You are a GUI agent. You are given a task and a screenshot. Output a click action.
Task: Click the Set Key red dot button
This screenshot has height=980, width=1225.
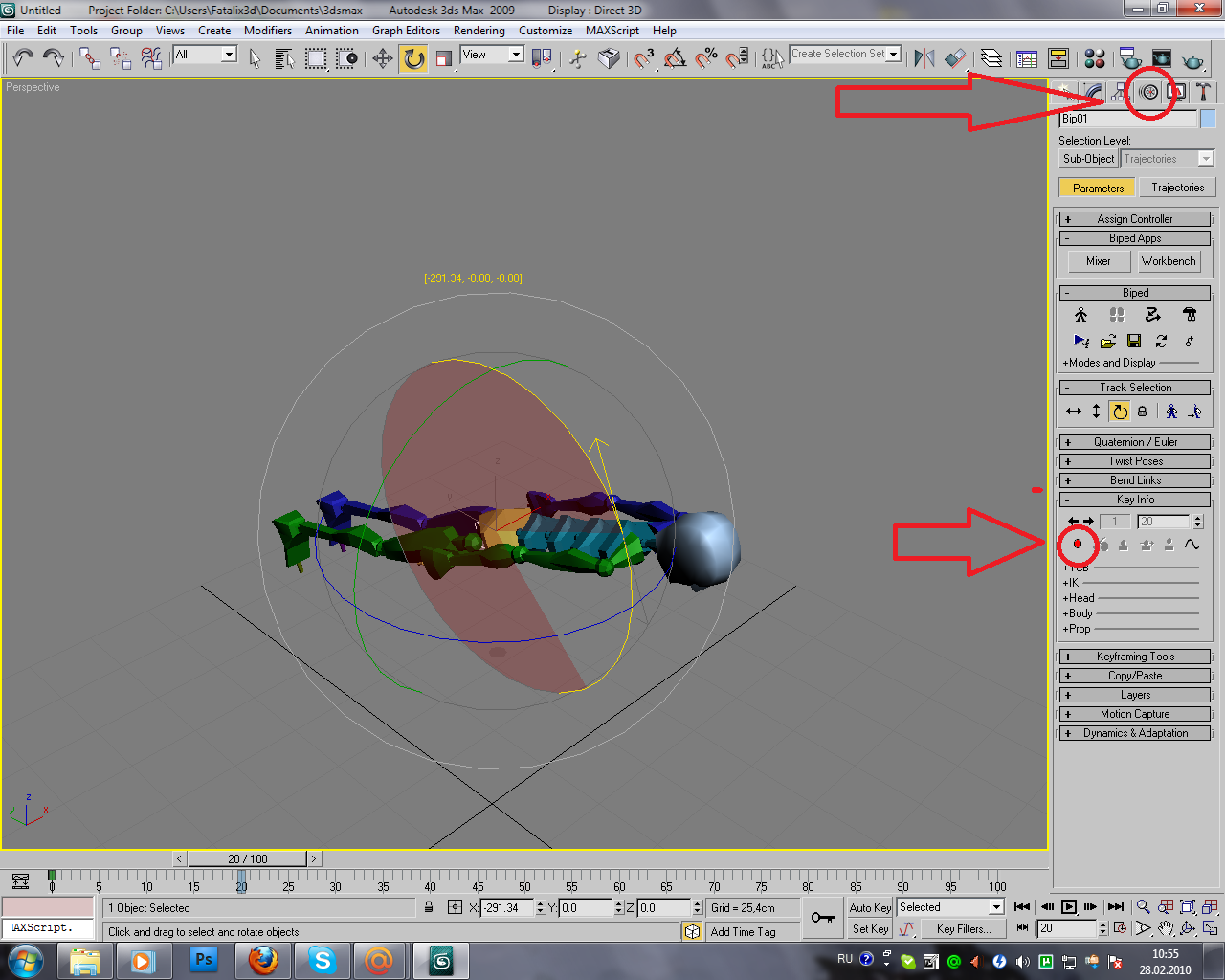tap(1078, 544)
